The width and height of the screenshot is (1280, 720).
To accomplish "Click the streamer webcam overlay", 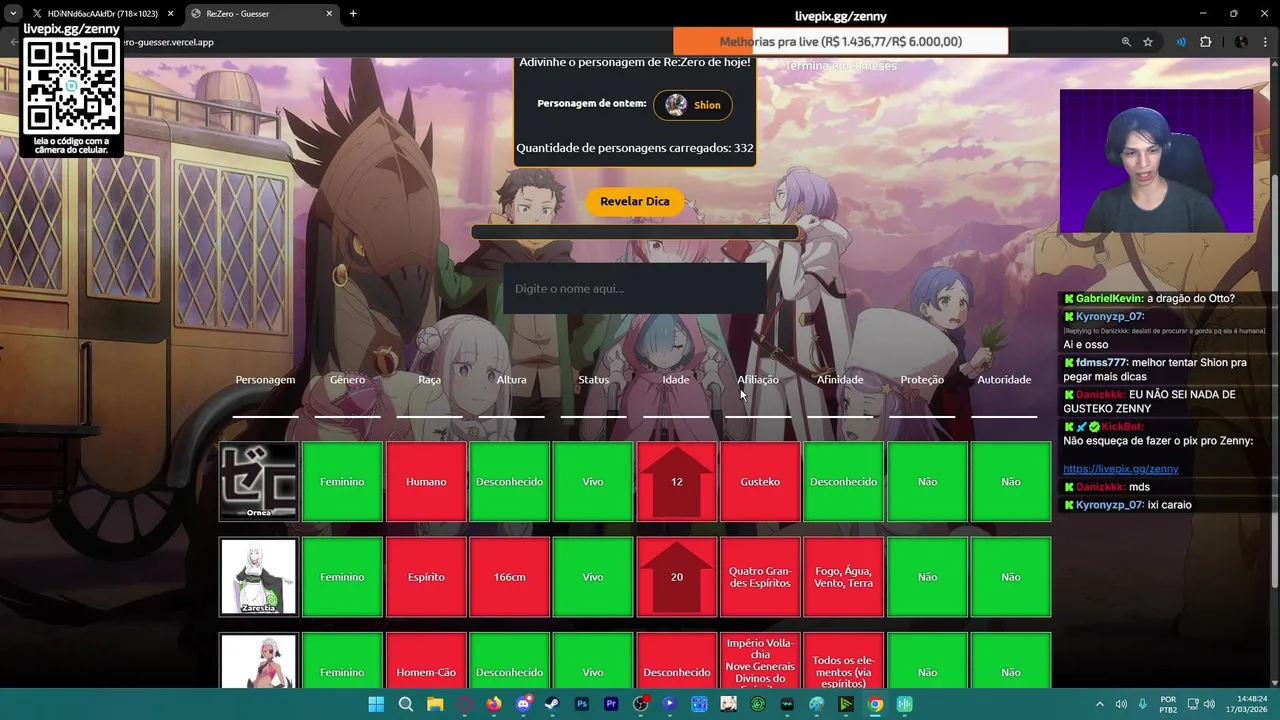I will [x=1156, y=161].
